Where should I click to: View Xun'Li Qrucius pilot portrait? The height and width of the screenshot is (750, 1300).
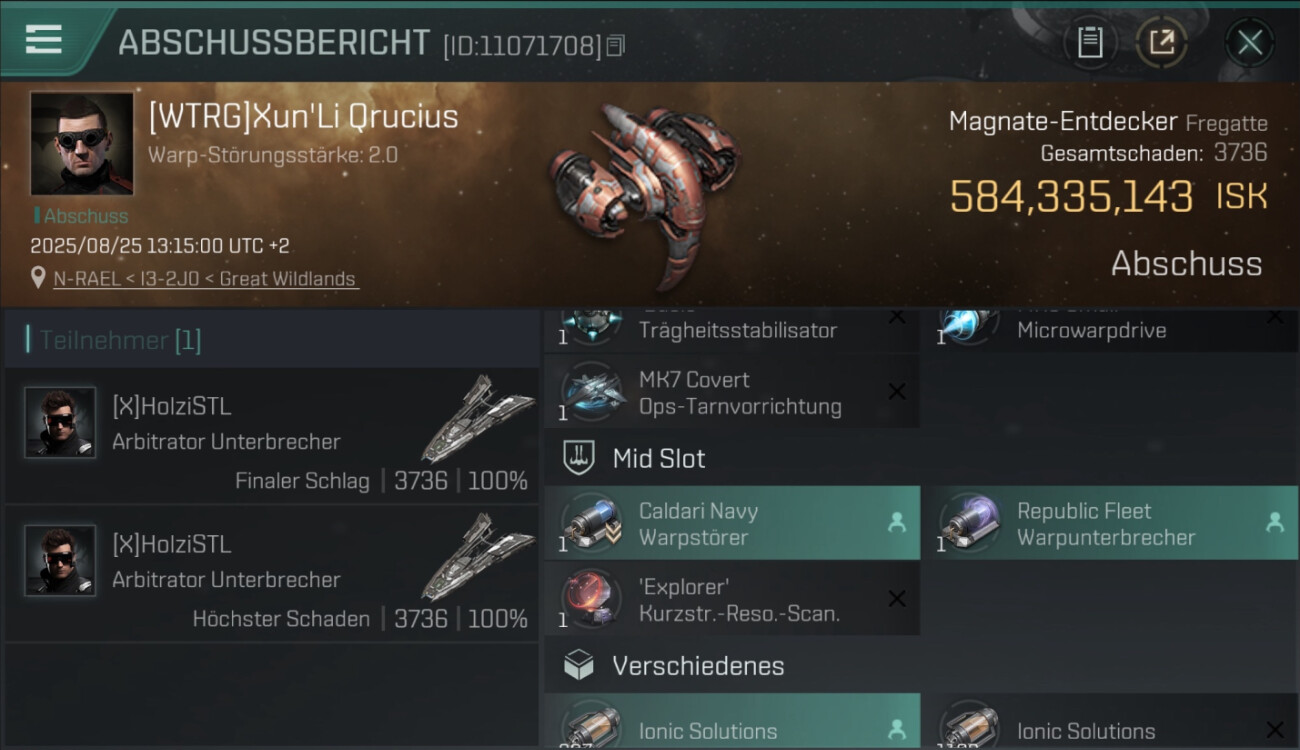pyautogui.click(x=82, y=144)
